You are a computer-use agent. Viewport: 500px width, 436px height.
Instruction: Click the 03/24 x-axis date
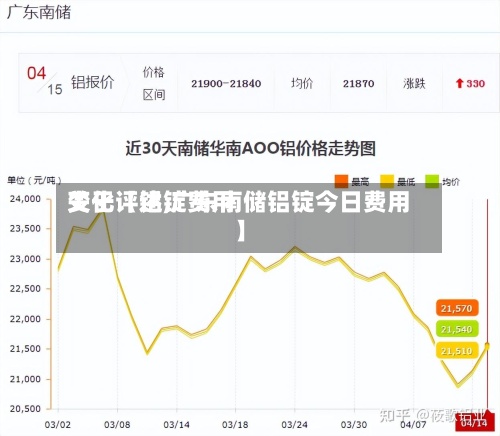[295, 425]
